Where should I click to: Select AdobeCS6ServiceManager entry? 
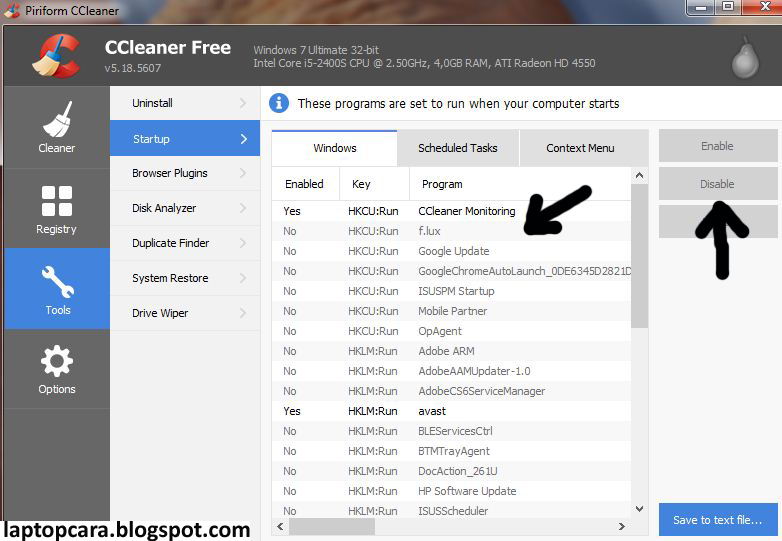click(451, 391)
